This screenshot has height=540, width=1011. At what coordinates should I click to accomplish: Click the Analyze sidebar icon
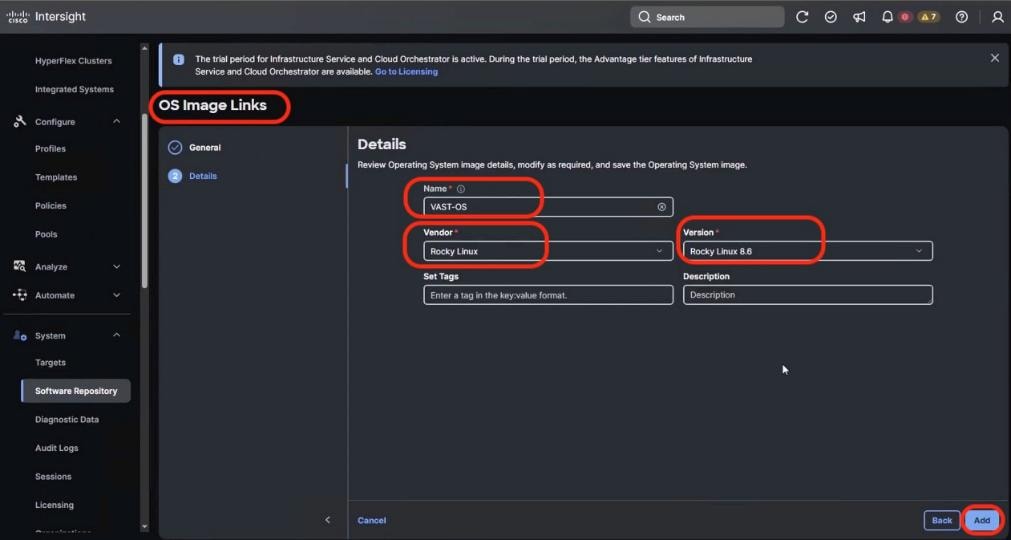click(20, 266)
